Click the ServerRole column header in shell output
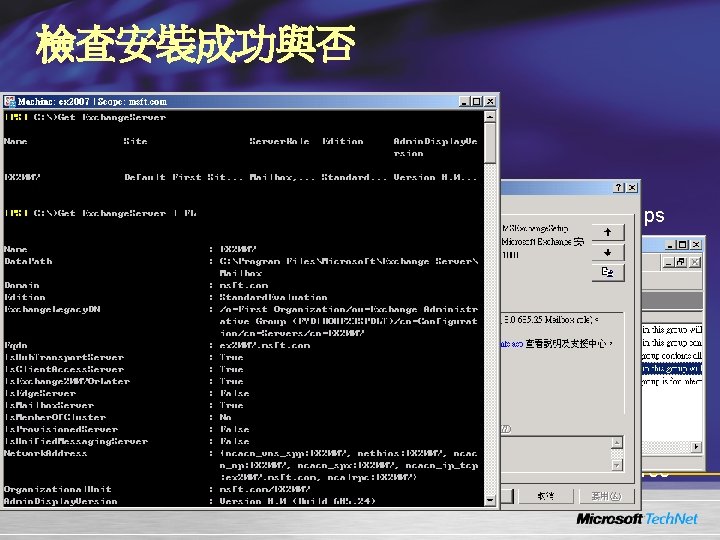 point(280,141)
